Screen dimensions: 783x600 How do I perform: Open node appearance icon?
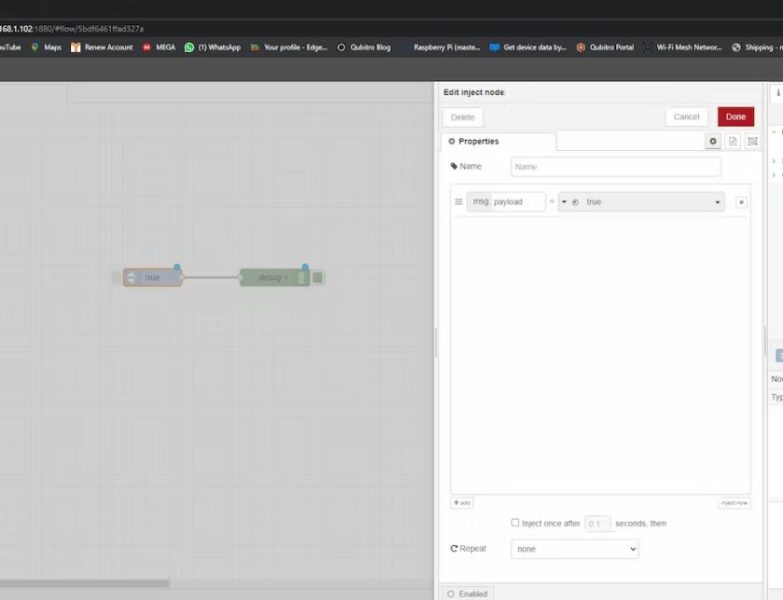pyautogui.click(x=752, y=142)
